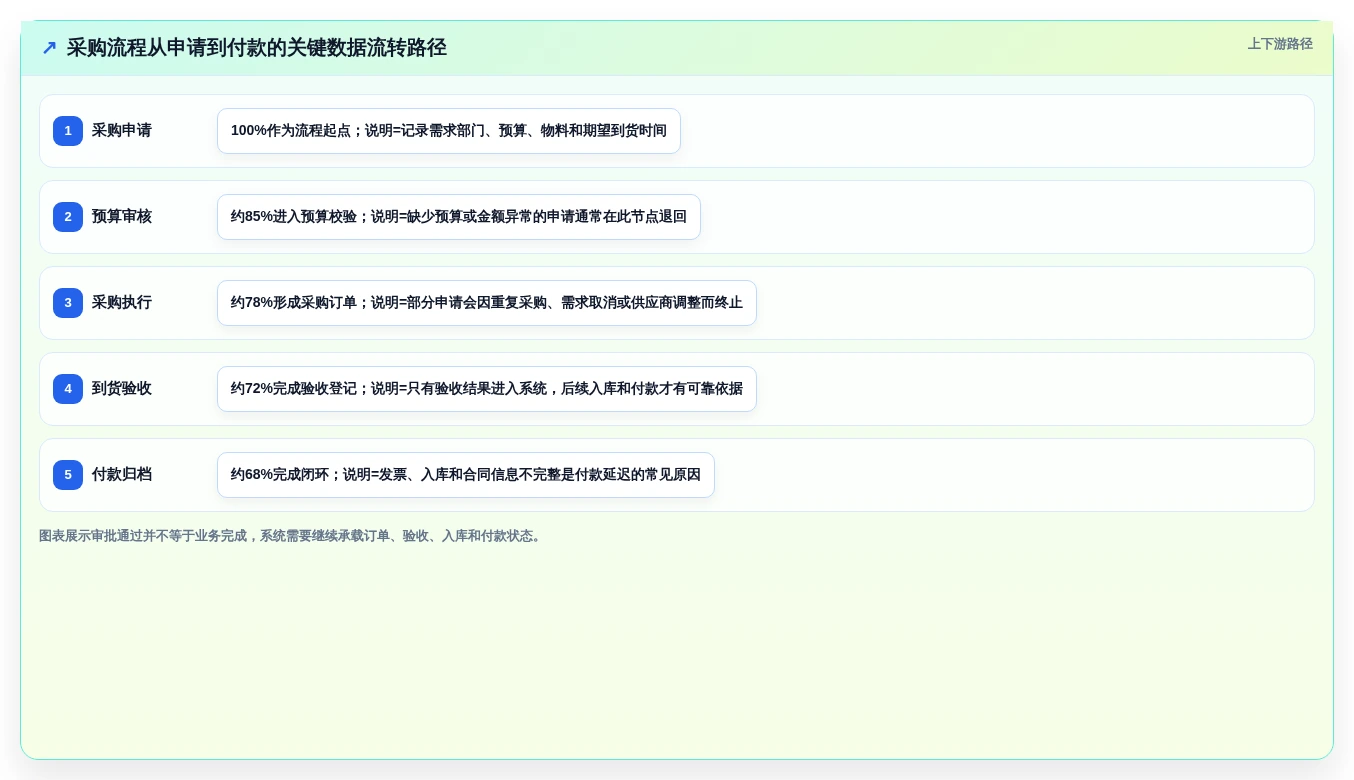
Task: Click the 采购执行 step label
Action: tap(122, 303)
